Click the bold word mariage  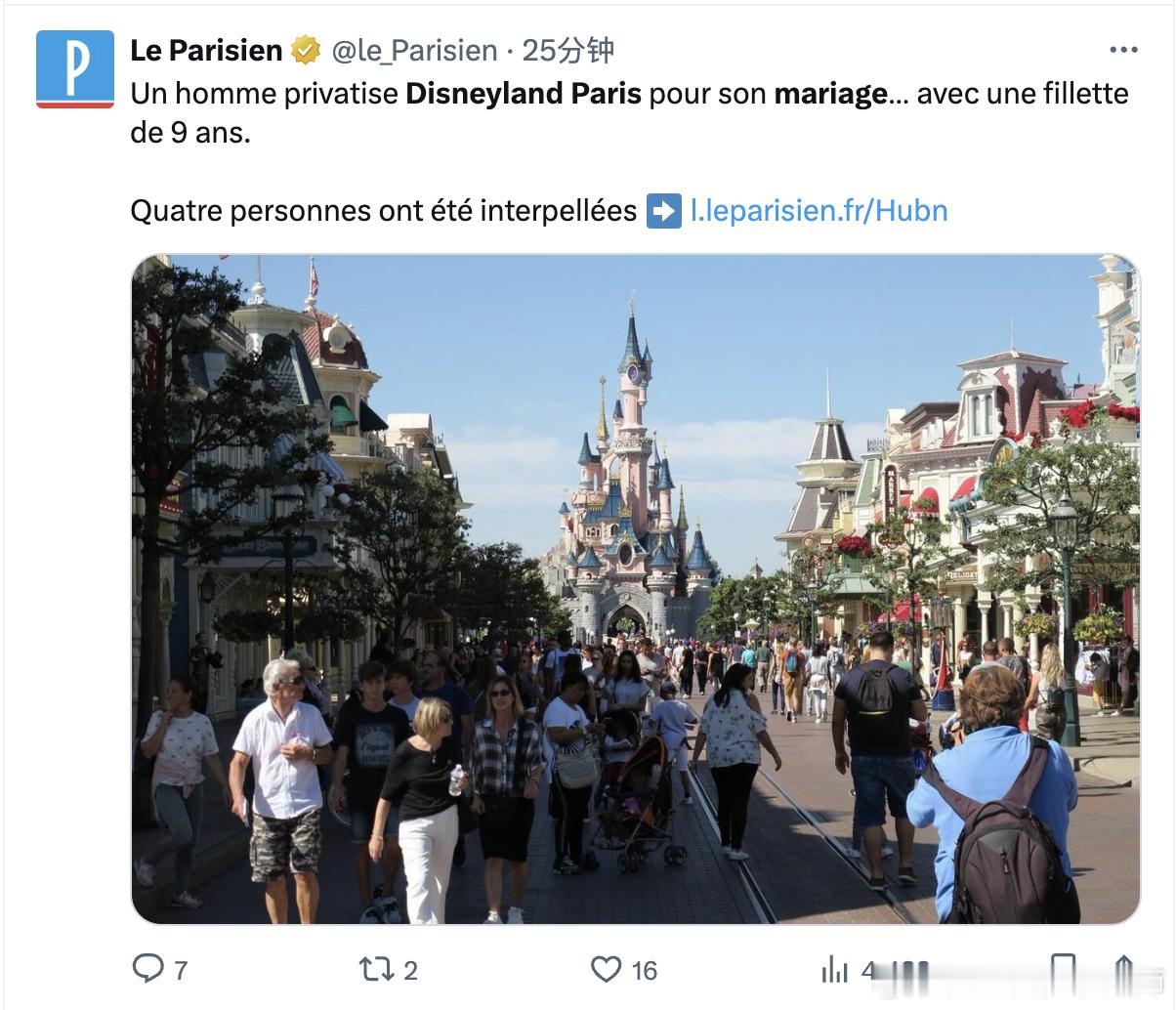point(831,95)
